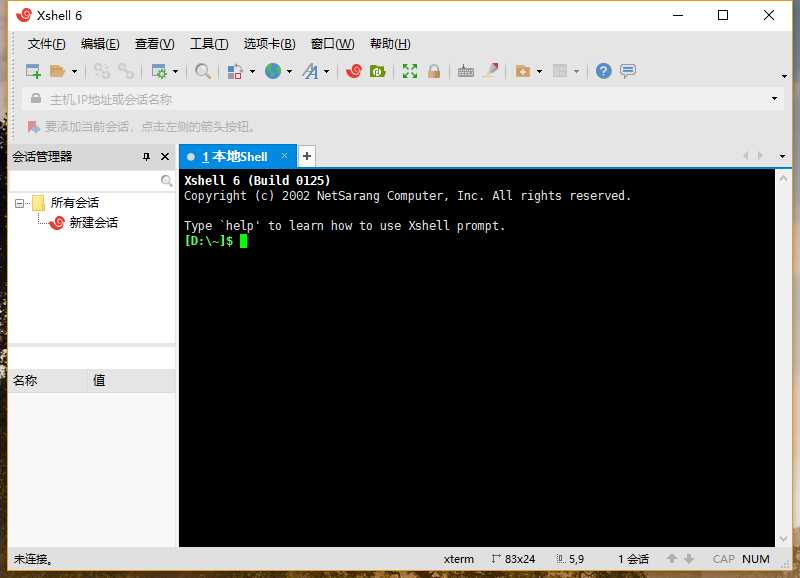
Task: Open the 文件(F) menu
Action: 46,44
